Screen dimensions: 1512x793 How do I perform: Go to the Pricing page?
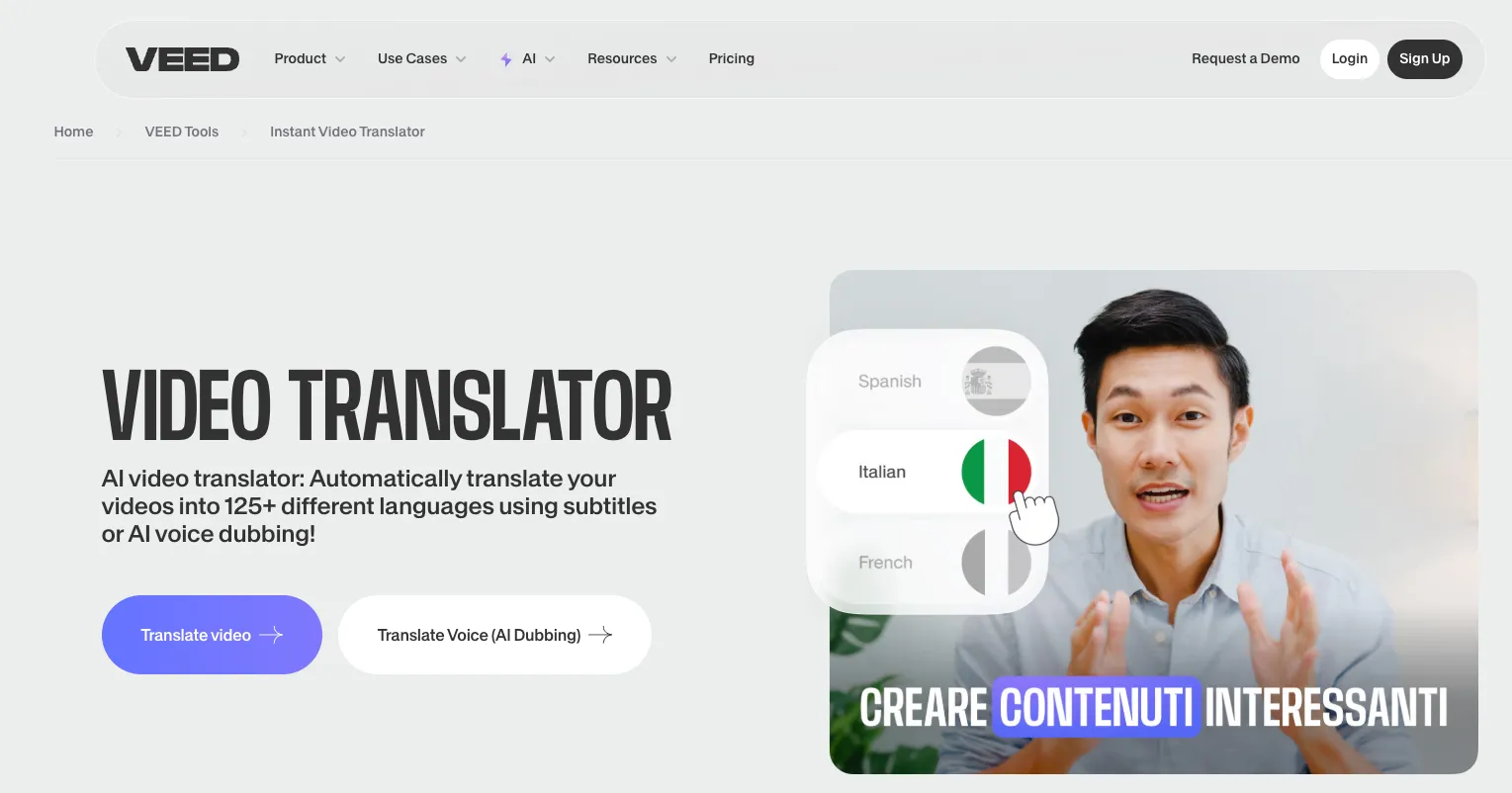click(x=732, y=58)
